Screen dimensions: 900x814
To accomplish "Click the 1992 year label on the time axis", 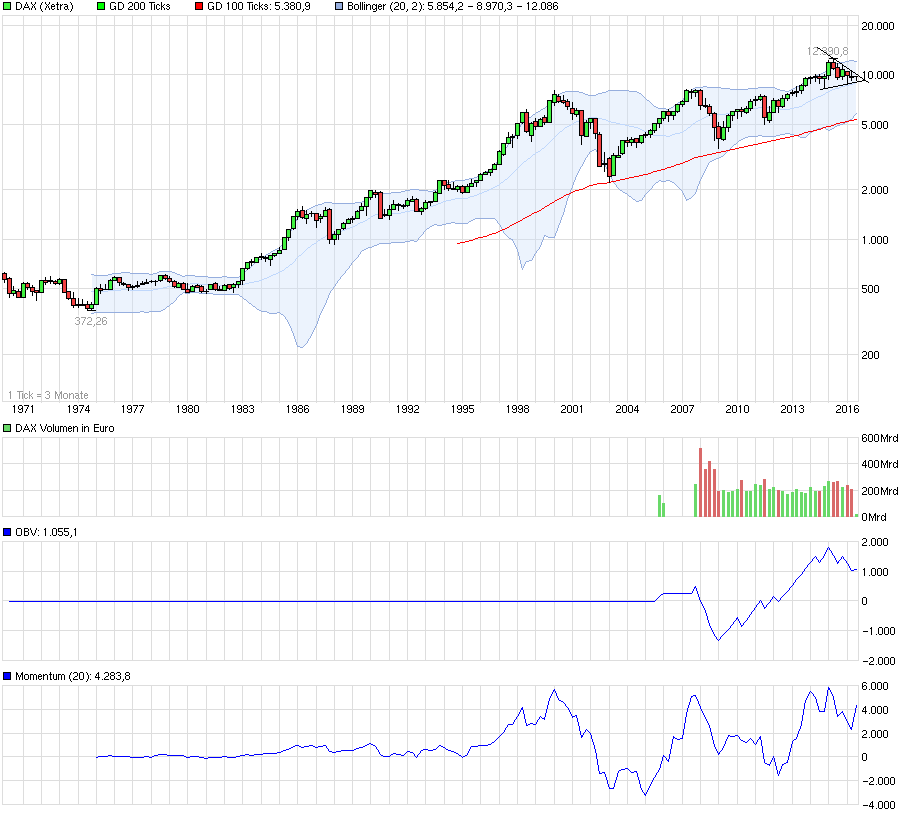I will pos(408,409).
